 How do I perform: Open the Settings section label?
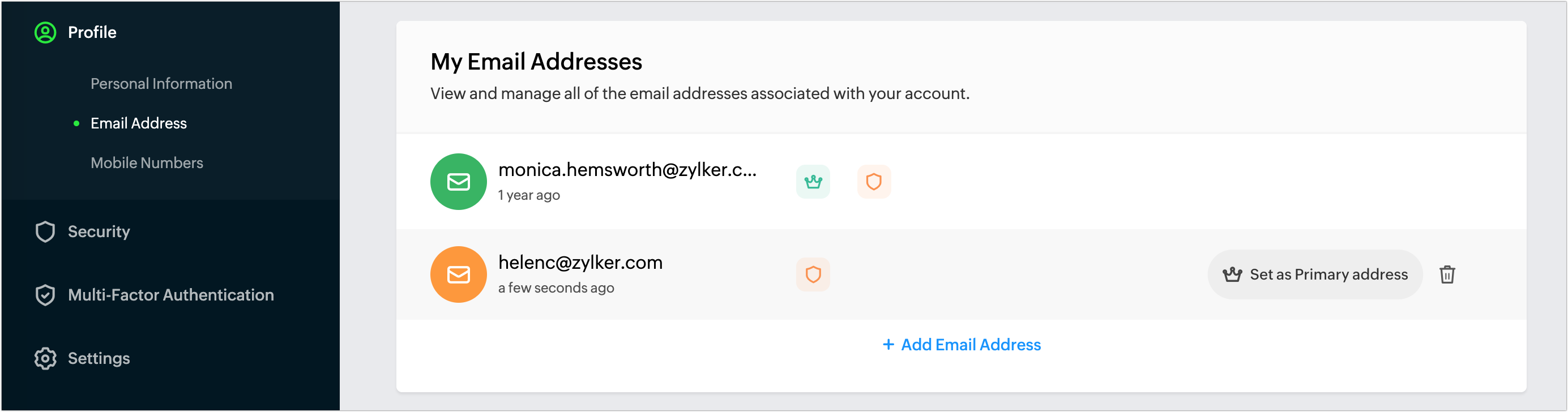click(99, 358)
